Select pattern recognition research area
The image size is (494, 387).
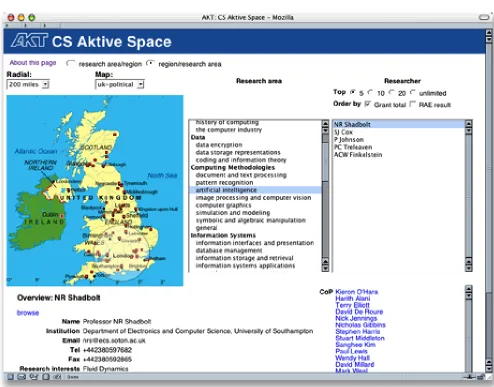point(224,183)
